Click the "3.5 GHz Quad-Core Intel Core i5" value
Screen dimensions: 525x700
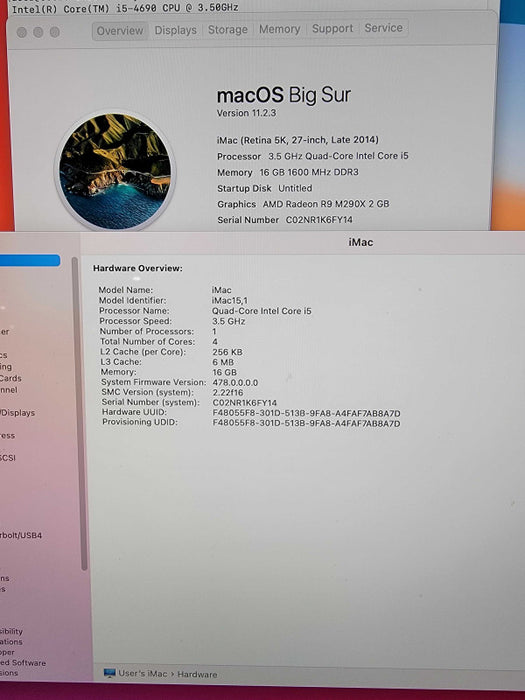[x=338, y=156]
